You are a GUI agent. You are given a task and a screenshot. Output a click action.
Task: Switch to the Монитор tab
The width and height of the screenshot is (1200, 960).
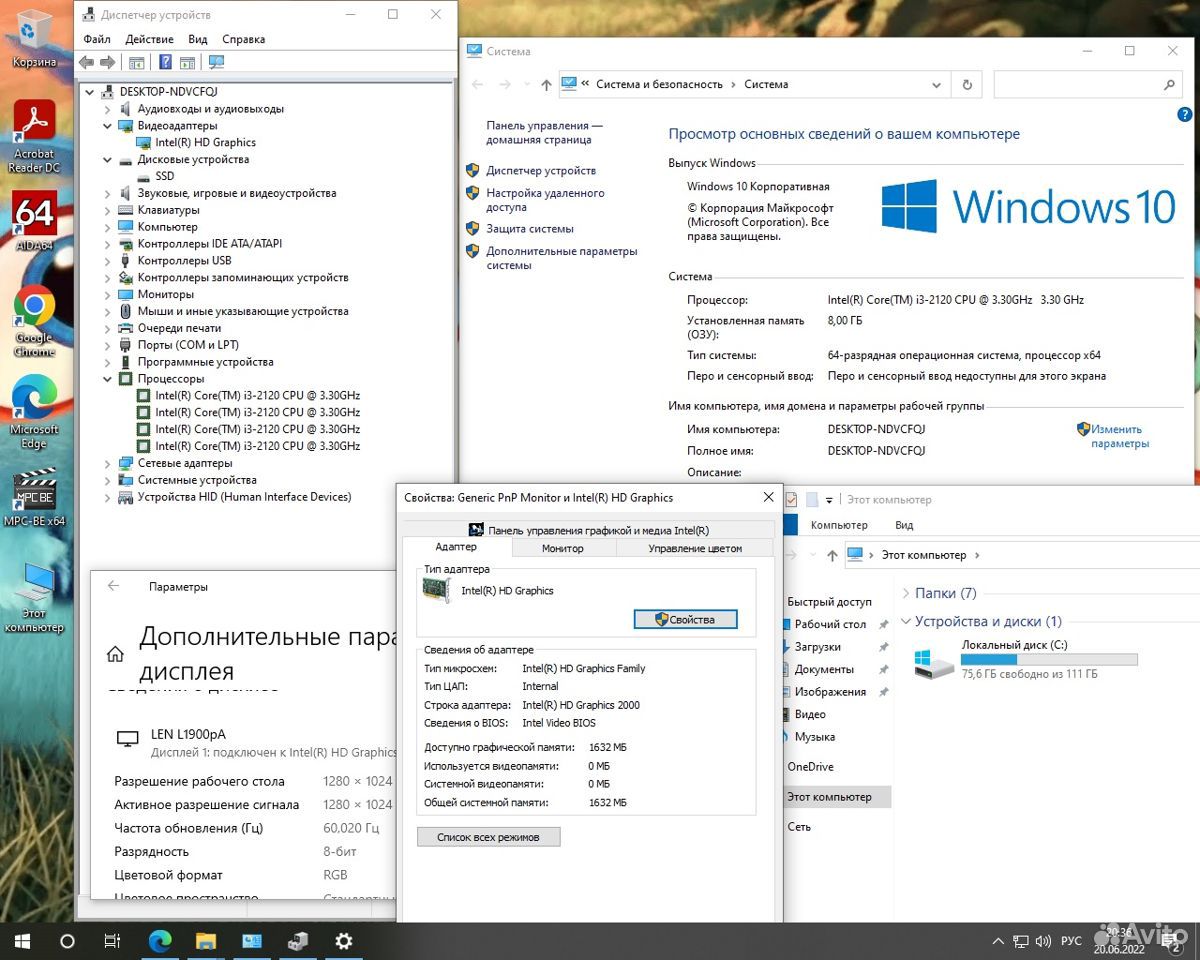pyautogui.click(x=563, y=548)
